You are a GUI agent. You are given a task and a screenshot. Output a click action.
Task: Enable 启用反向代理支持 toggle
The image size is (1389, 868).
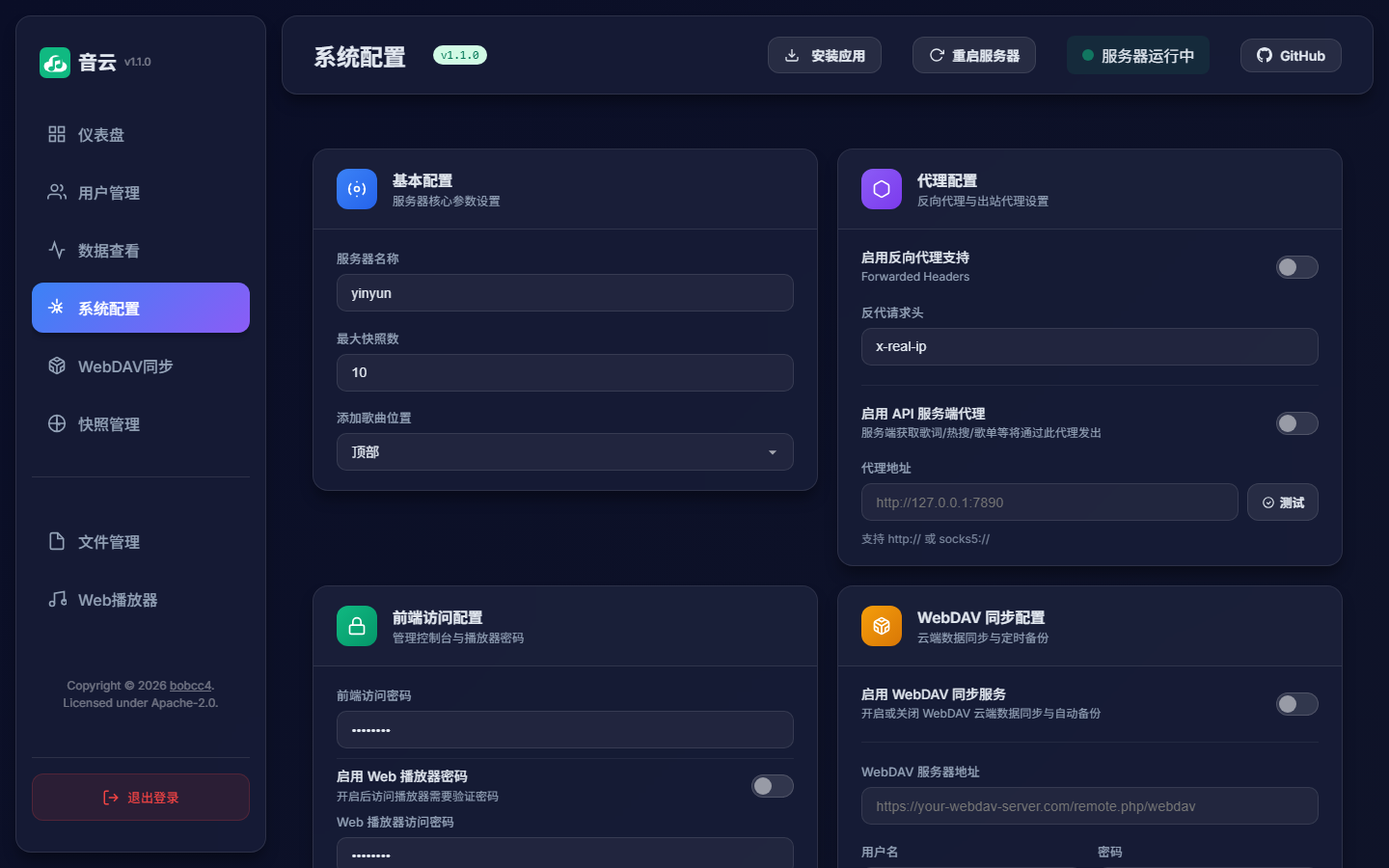[x=1297, y=267]
